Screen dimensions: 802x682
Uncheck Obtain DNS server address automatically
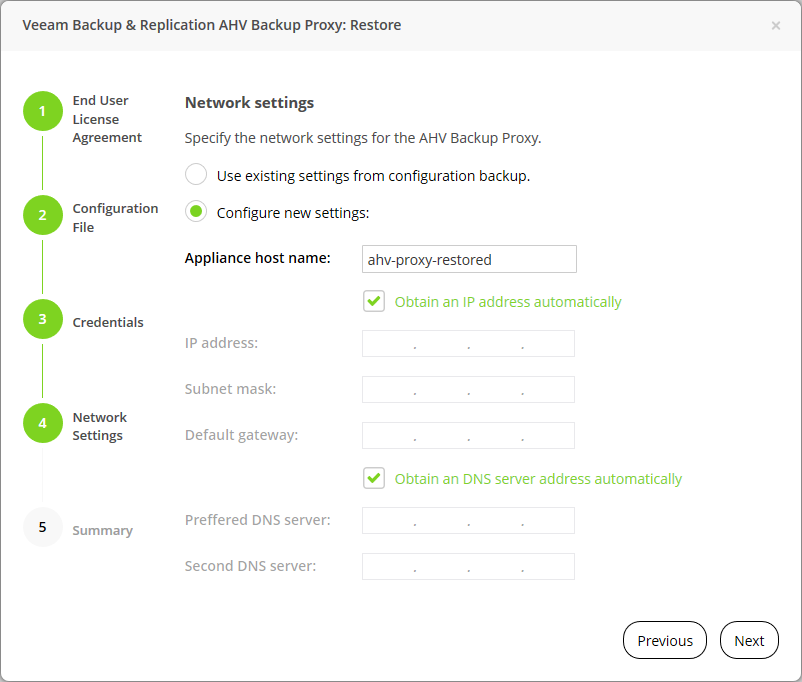[x=374, y=478]
